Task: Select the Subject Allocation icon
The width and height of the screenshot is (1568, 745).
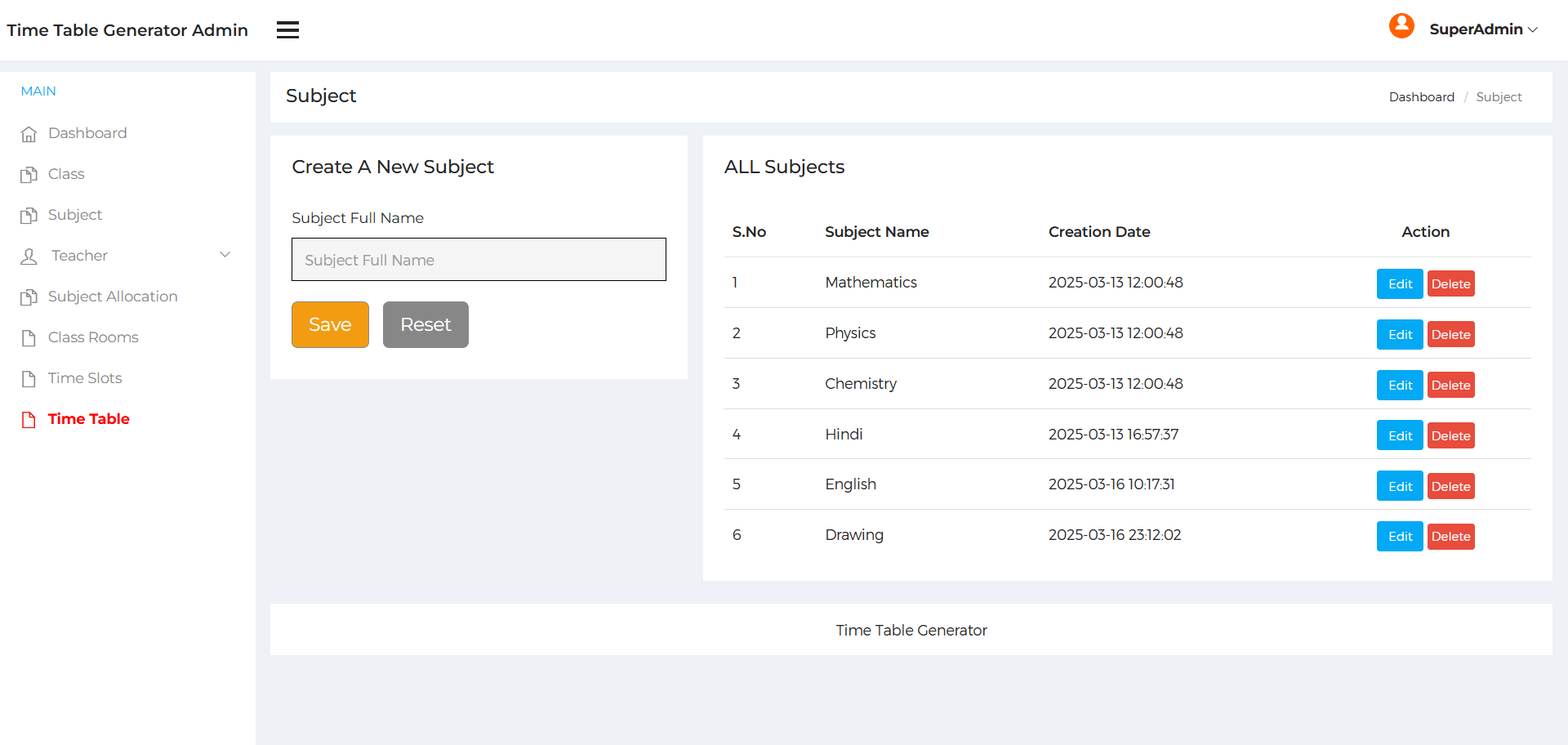Action: [x=29, y=296]
